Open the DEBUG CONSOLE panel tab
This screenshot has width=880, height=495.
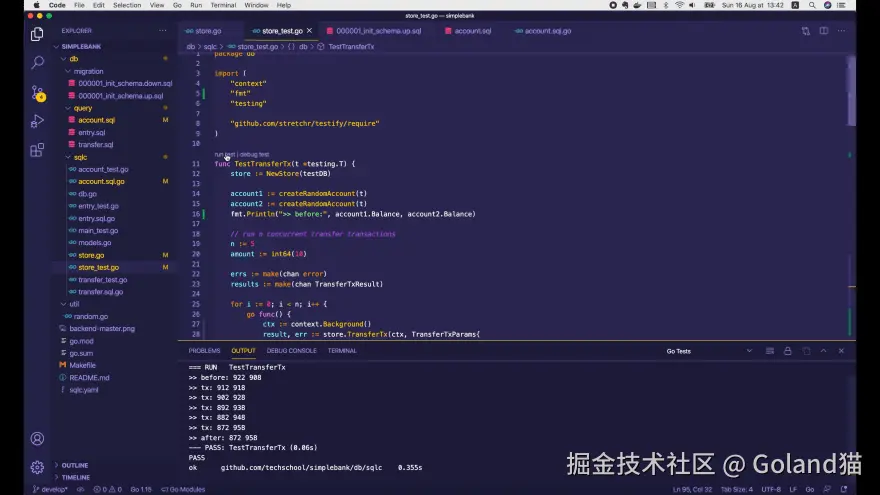click(x=291, y=351)
